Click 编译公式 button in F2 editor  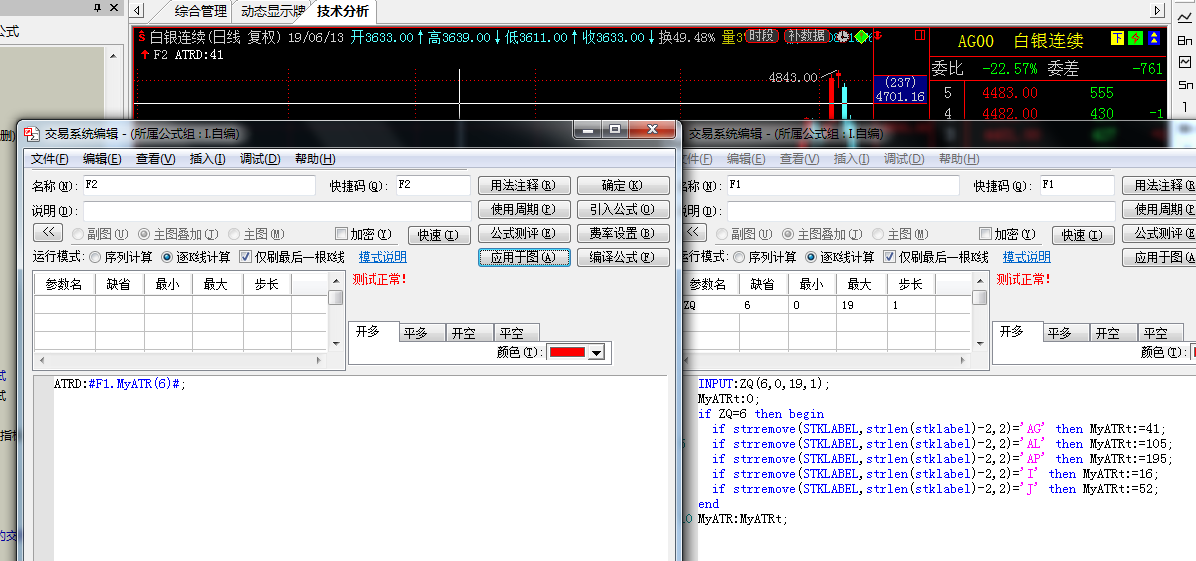pyautogui.click(x=623, y=257)
